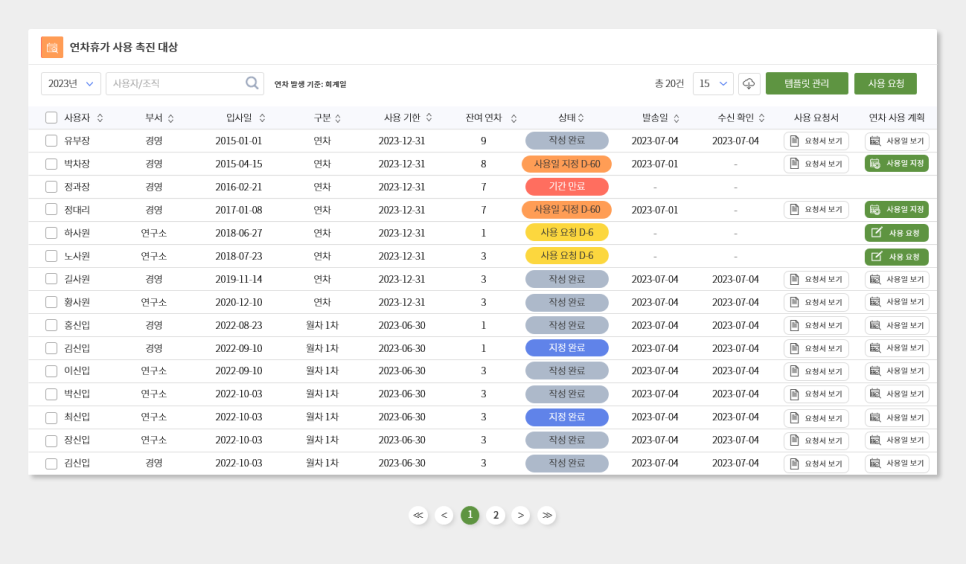Check the 박차장 row checkbox
The height and width of the screenshot is (564, 966).
click(51, 164)
